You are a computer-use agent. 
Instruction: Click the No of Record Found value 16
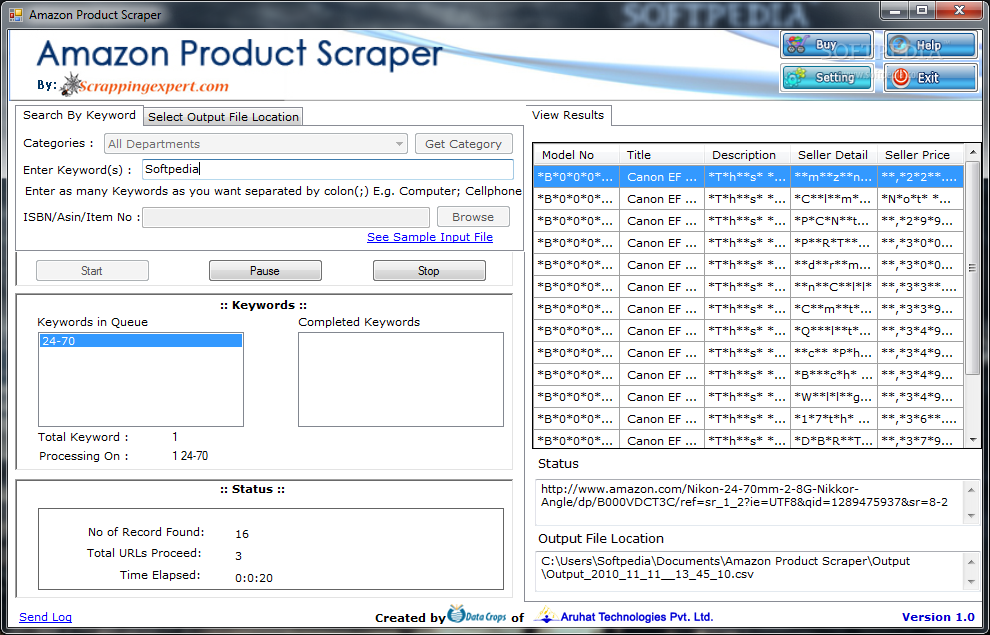tap(242, 534)
